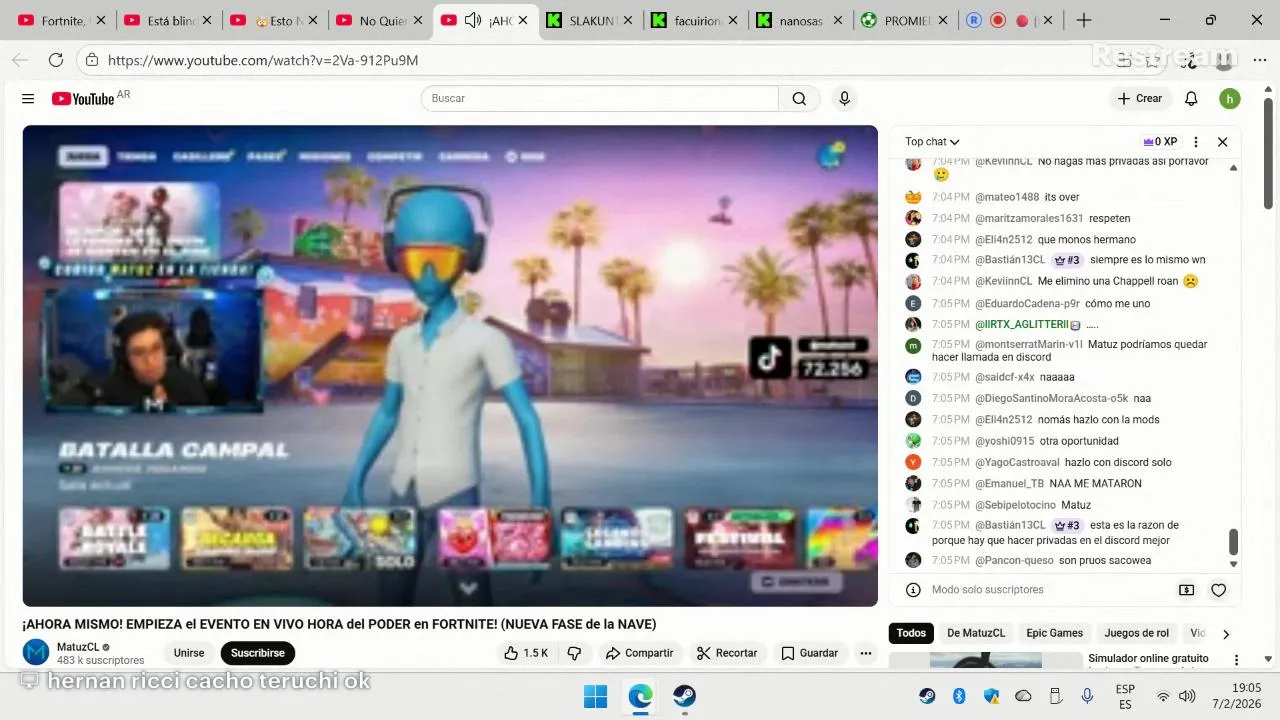Image resolution: width=1280 pixels, height=720 pixels.
Task: Show more filter chips with right arrow
Action: pyautogui.click(x=1226, y=634)
